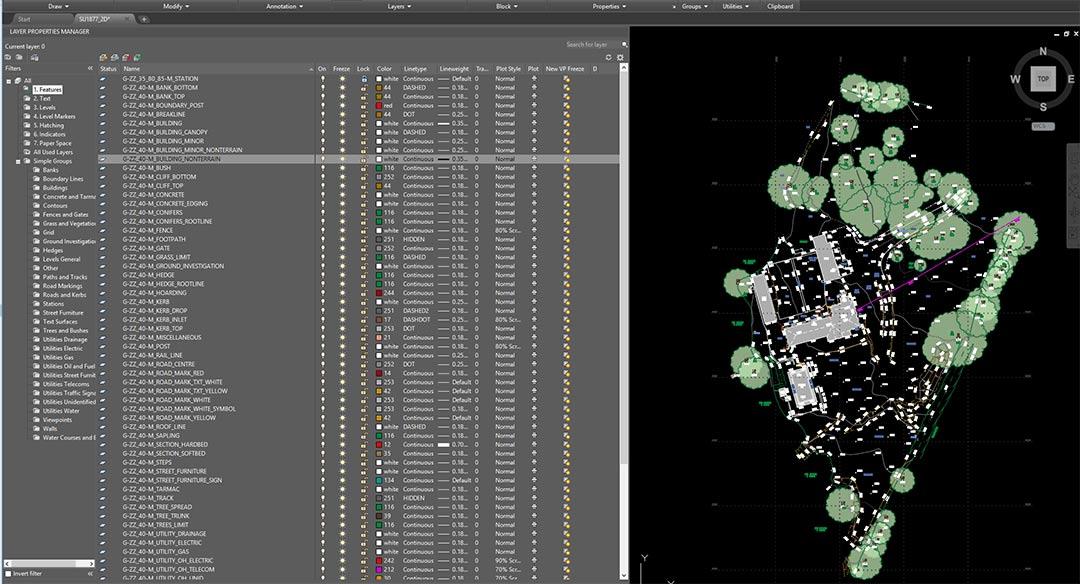Screen dimensions: 1080x584
Task: Click the N direction on the ViewCube compass
Action: click(x=1043, y=51)
